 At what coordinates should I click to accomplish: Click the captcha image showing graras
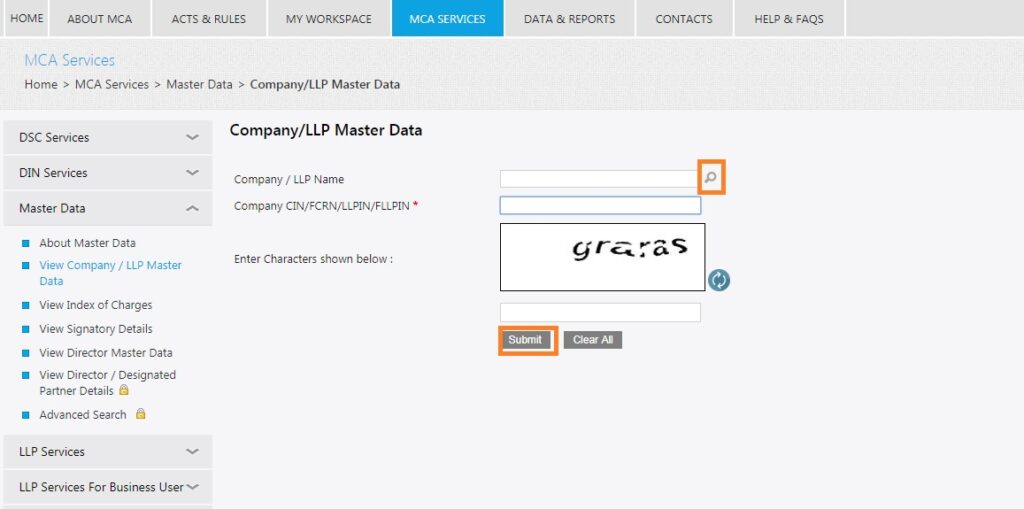click(602, 257)
